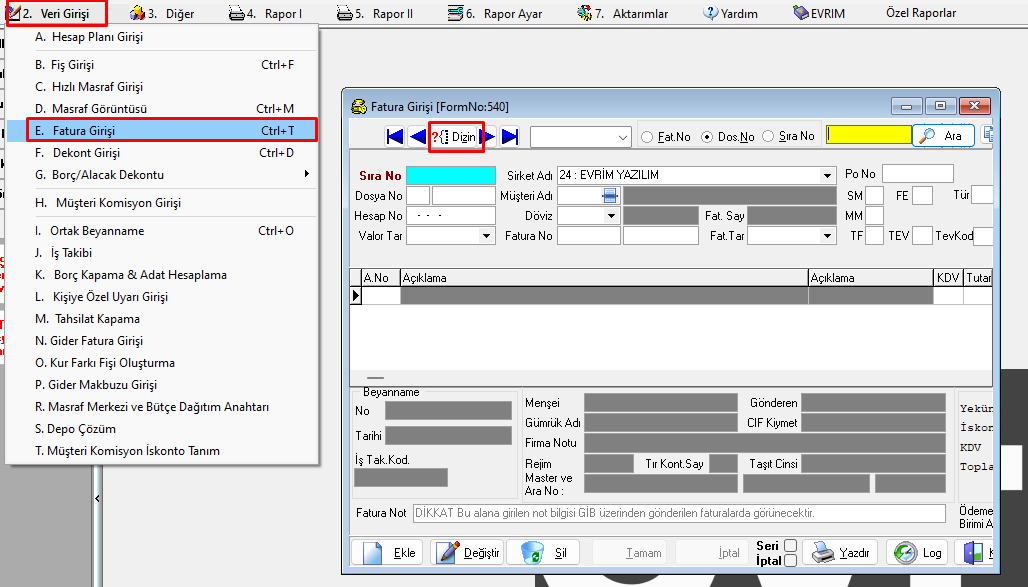
Task: Choose Tahsilat Kapama menu entry
Action: tap(161, 319)
